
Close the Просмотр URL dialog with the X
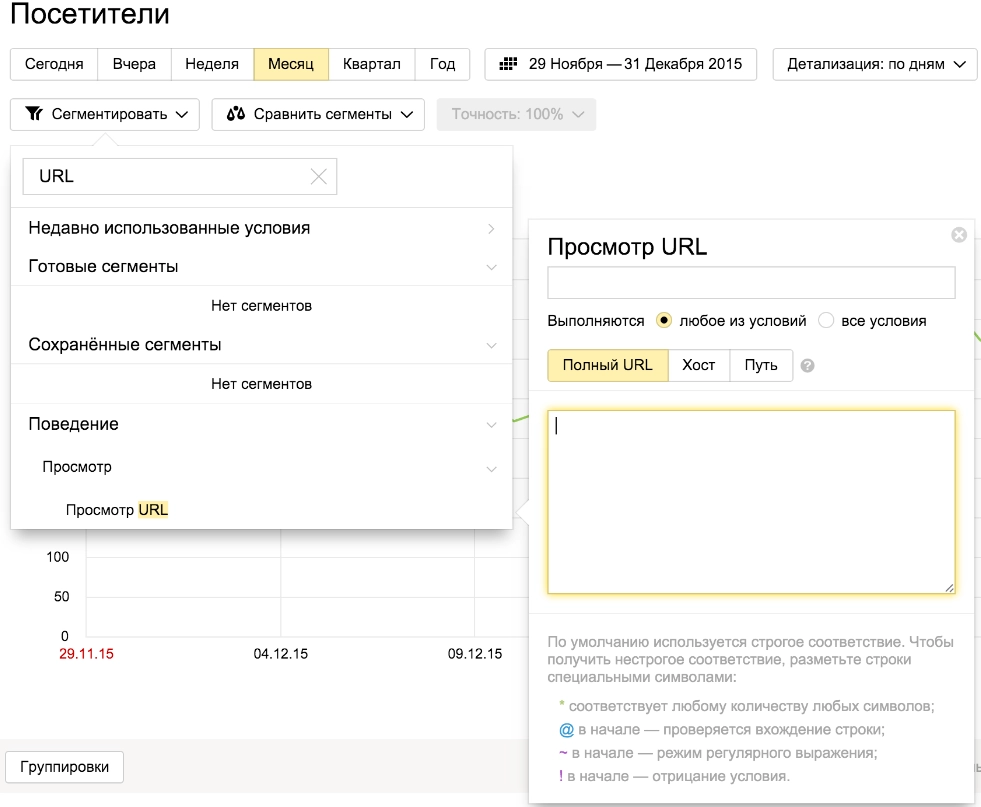959,234
